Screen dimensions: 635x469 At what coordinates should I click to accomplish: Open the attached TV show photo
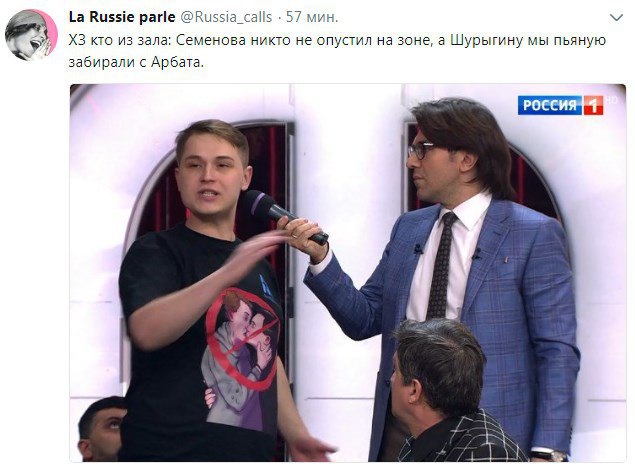click(348, 273)
